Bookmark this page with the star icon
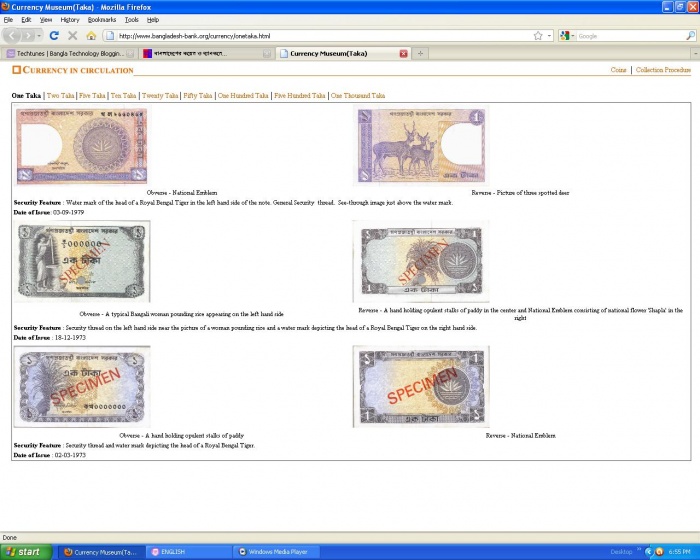The image size is (700, 560). (x=538, y=36)
